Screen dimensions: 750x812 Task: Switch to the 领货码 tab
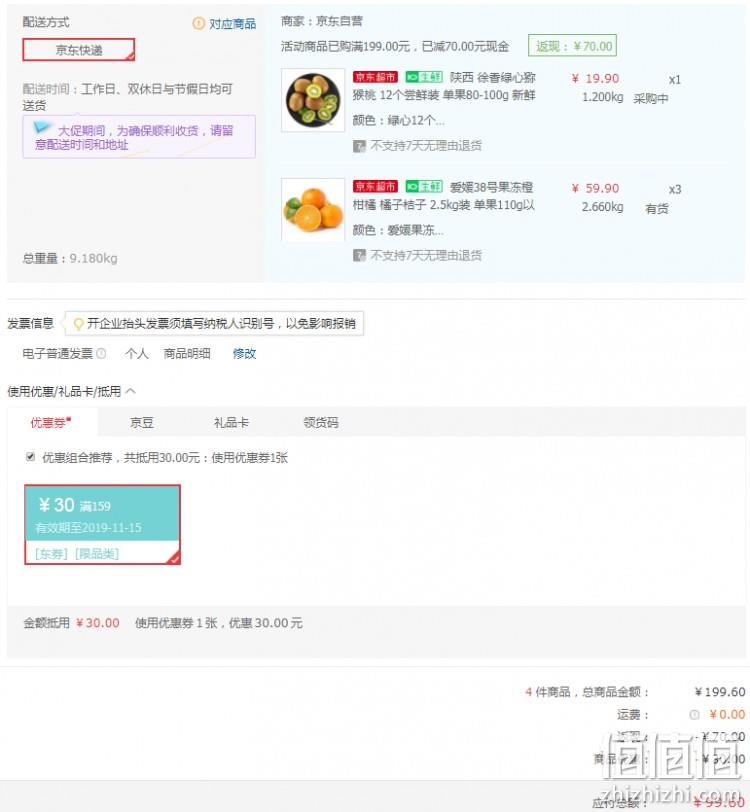click(321, 423)
